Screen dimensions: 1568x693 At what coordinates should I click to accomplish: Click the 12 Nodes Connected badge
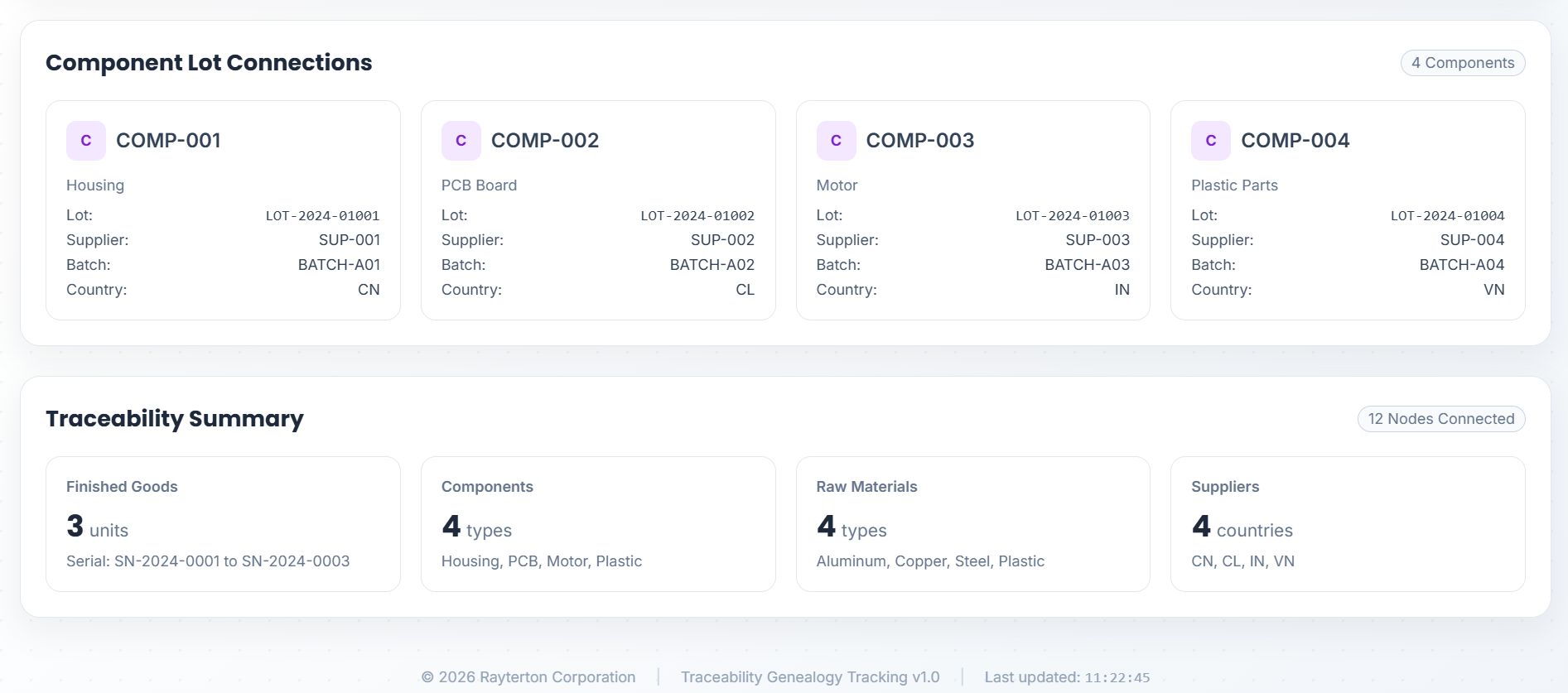click(1440, 419)
